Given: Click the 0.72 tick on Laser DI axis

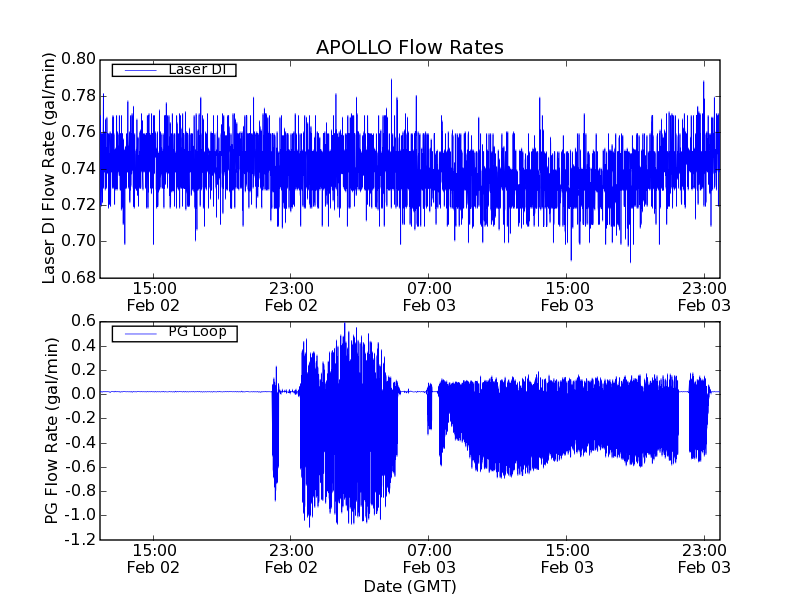Looking at the screenshot, I should pos(79,205).
